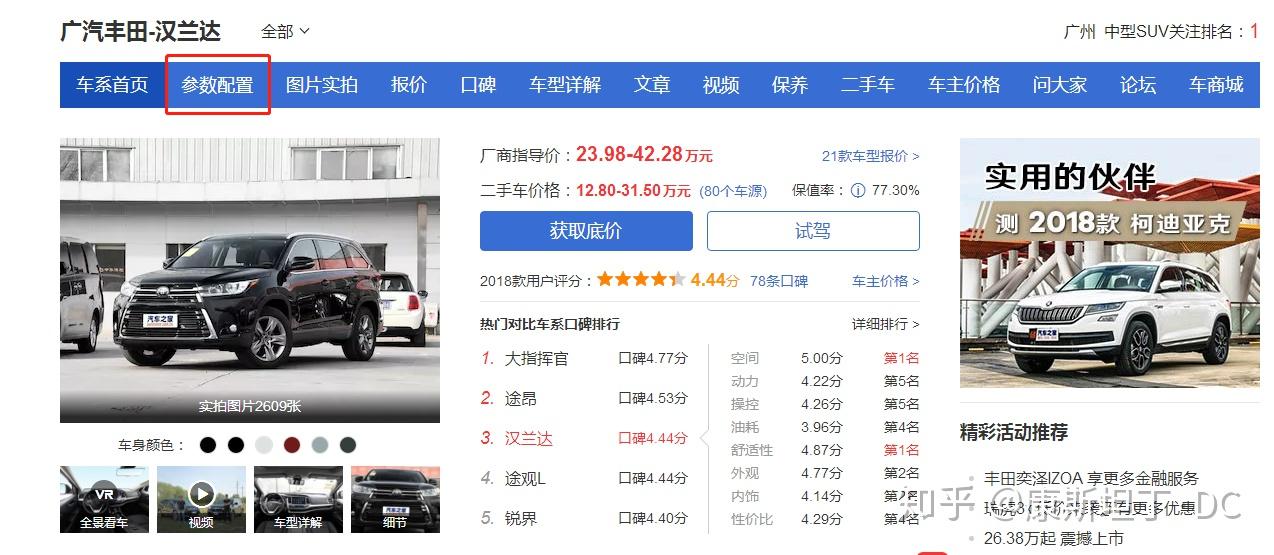Click the 4.44分 rating score
Screen dimensions: 1274x555
tap(714, 280)
